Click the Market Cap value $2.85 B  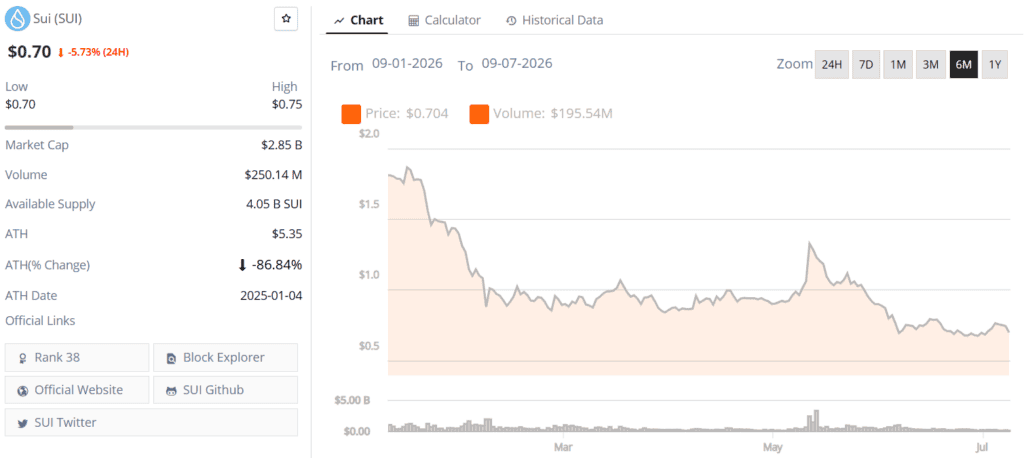281,145
